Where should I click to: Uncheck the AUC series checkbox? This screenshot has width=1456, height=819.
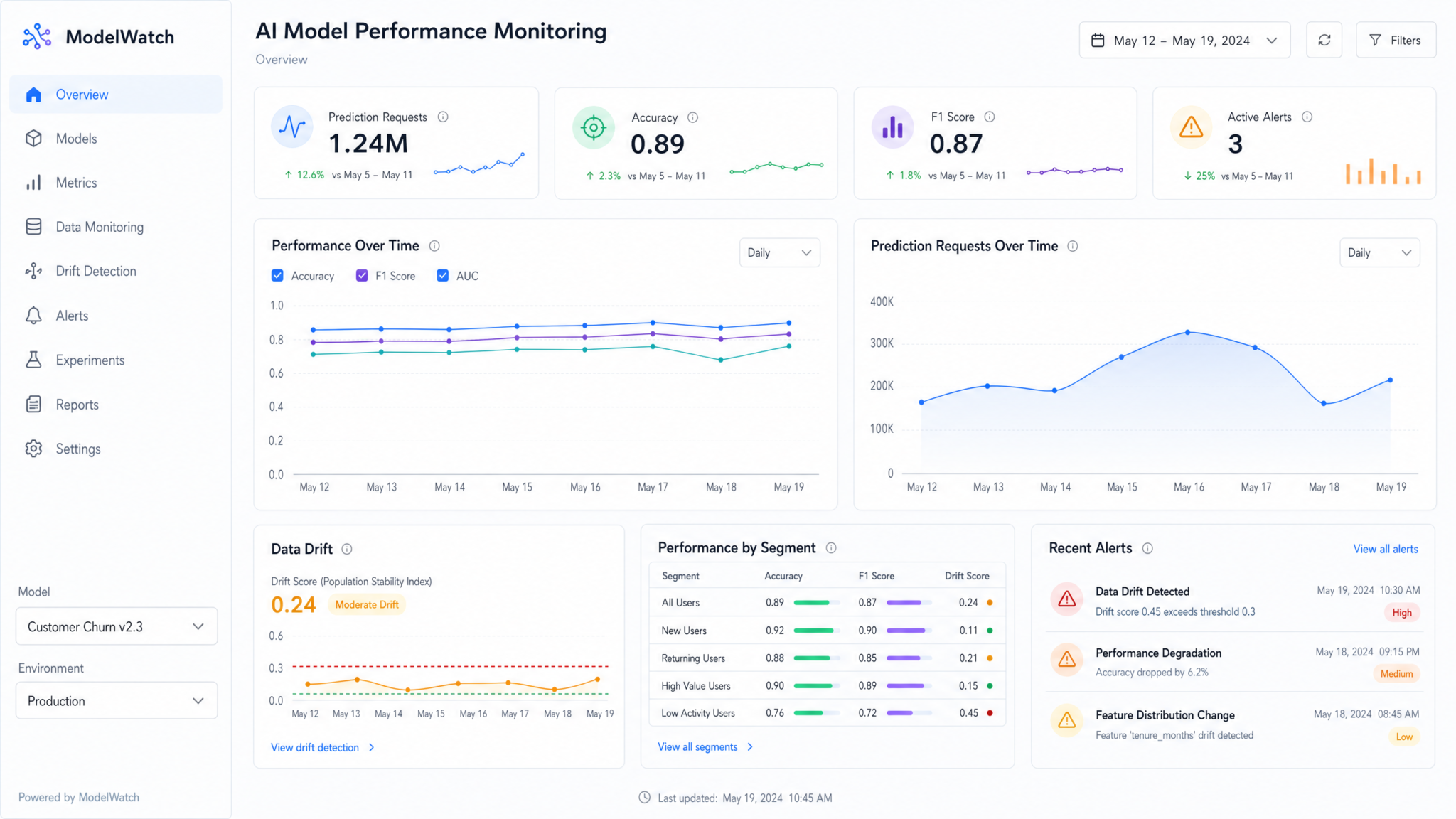[442, 275]
